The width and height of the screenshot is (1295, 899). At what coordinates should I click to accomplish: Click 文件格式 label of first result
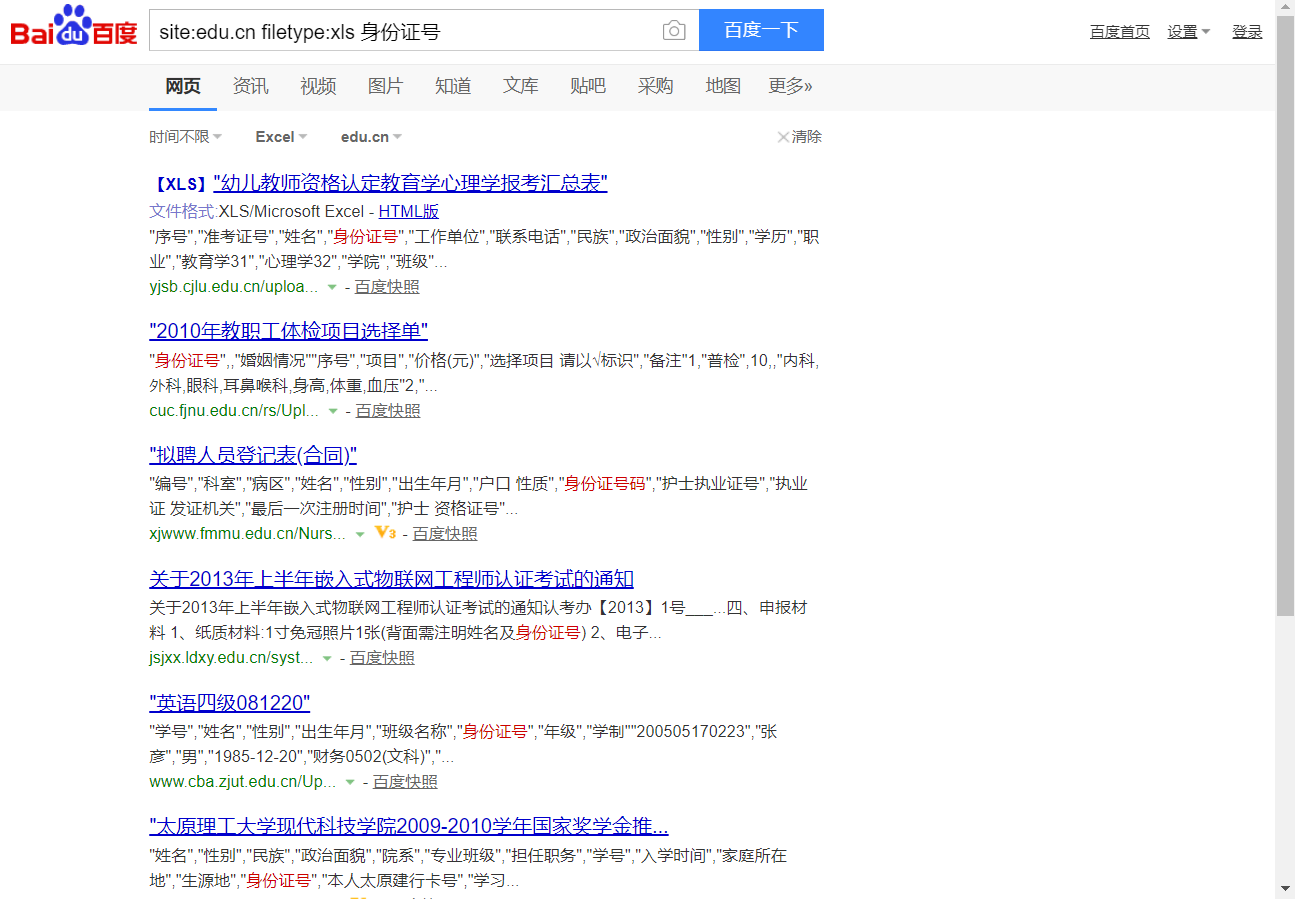182,212
